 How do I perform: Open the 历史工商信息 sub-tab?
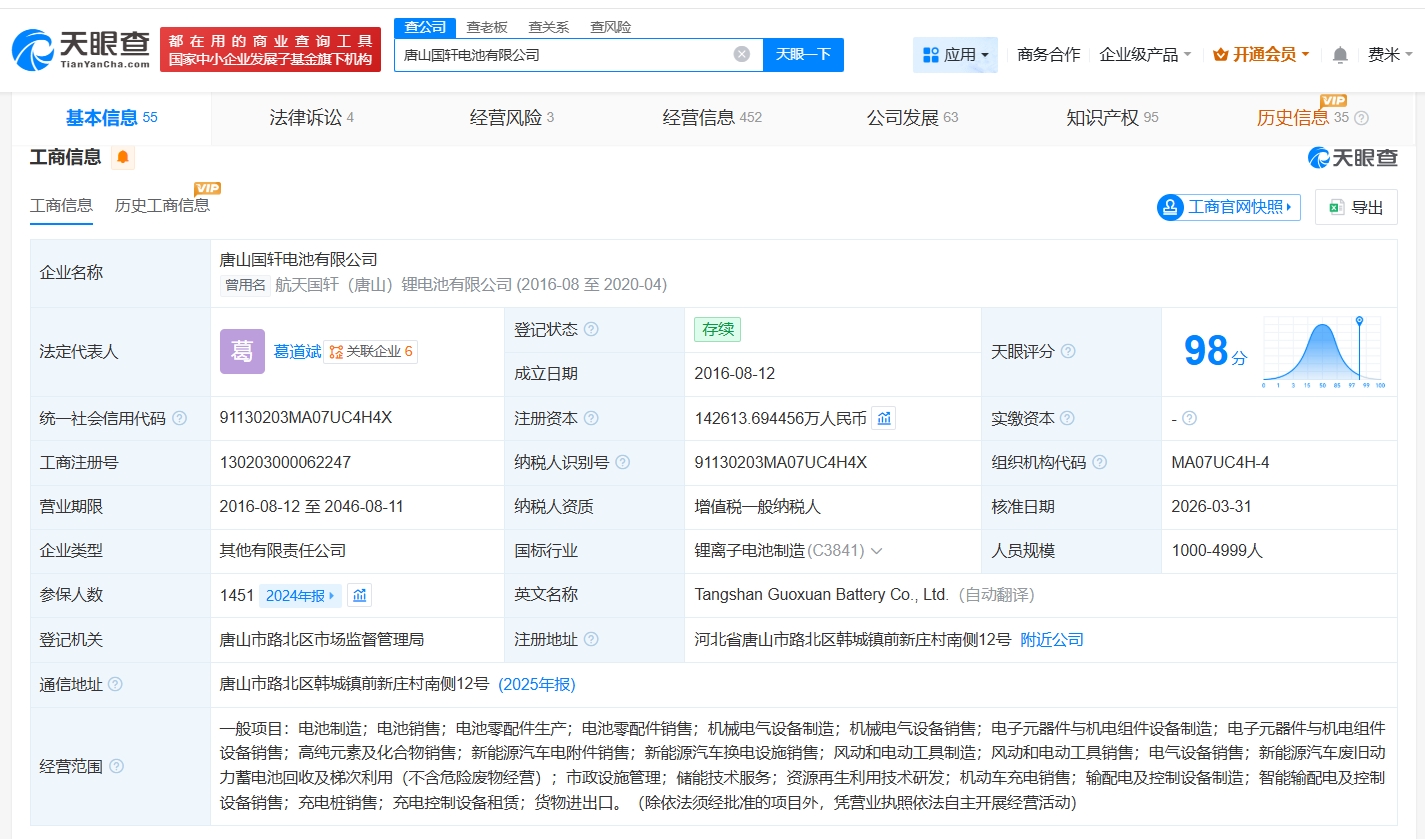162,205
